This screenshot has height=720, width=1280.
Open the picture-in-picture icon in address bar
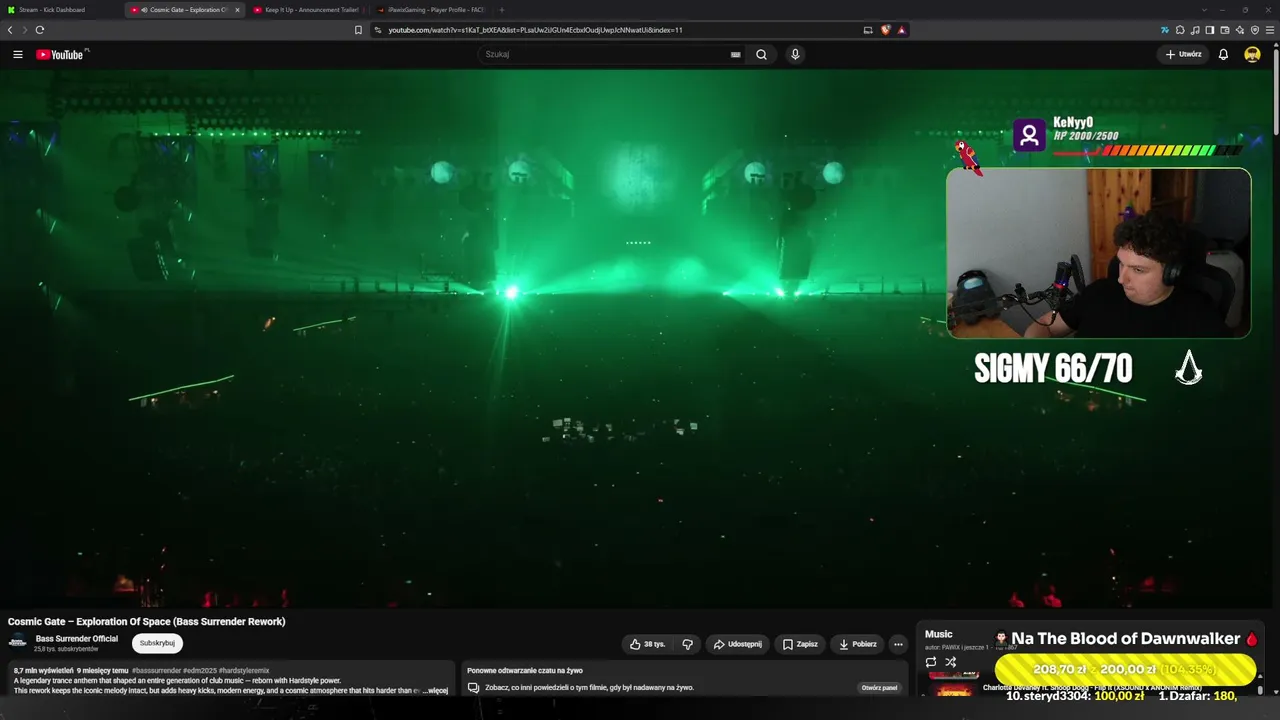pos(868,30)
